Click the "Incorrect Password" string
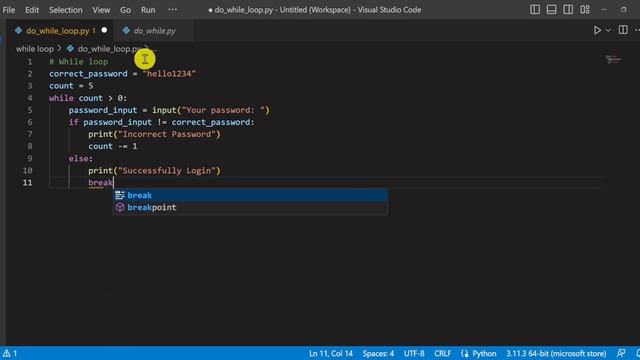 point(167,134)
